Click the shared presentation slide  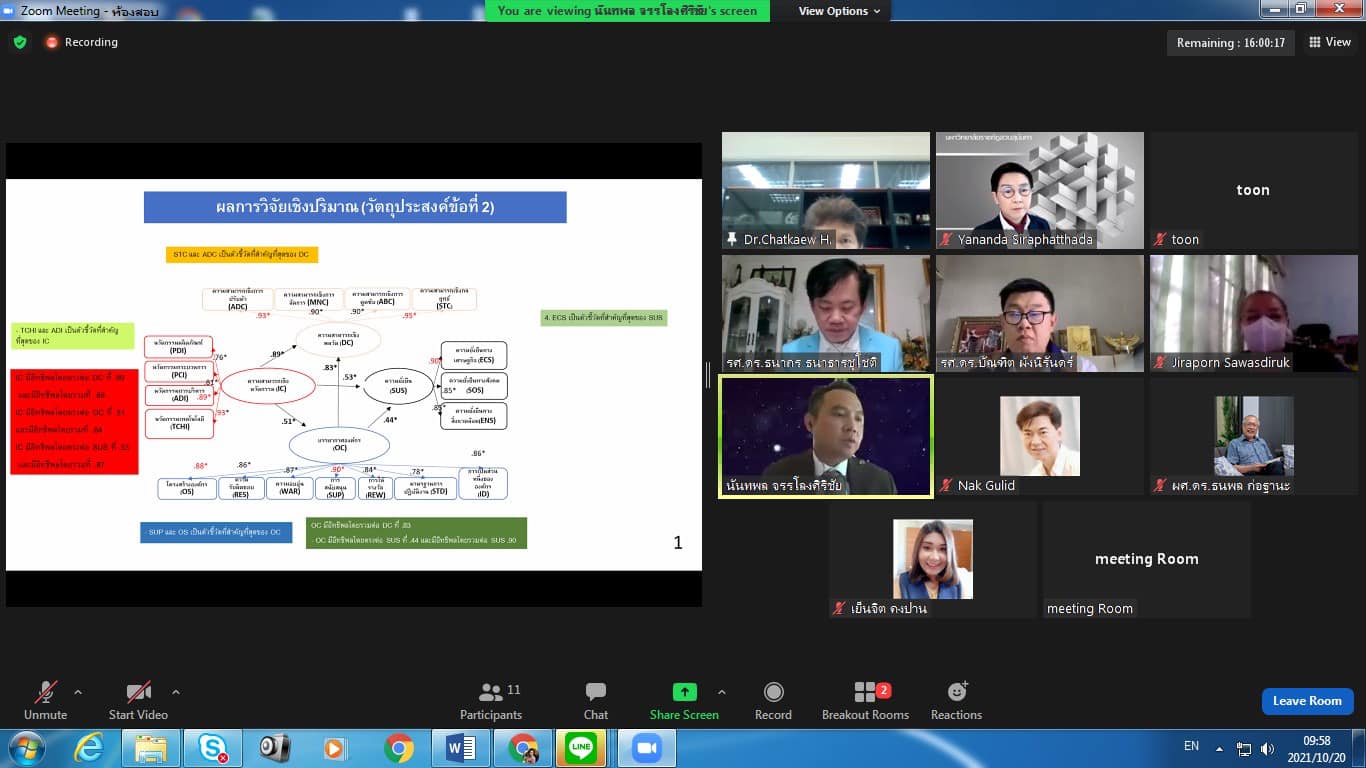(x=354, y=374)
